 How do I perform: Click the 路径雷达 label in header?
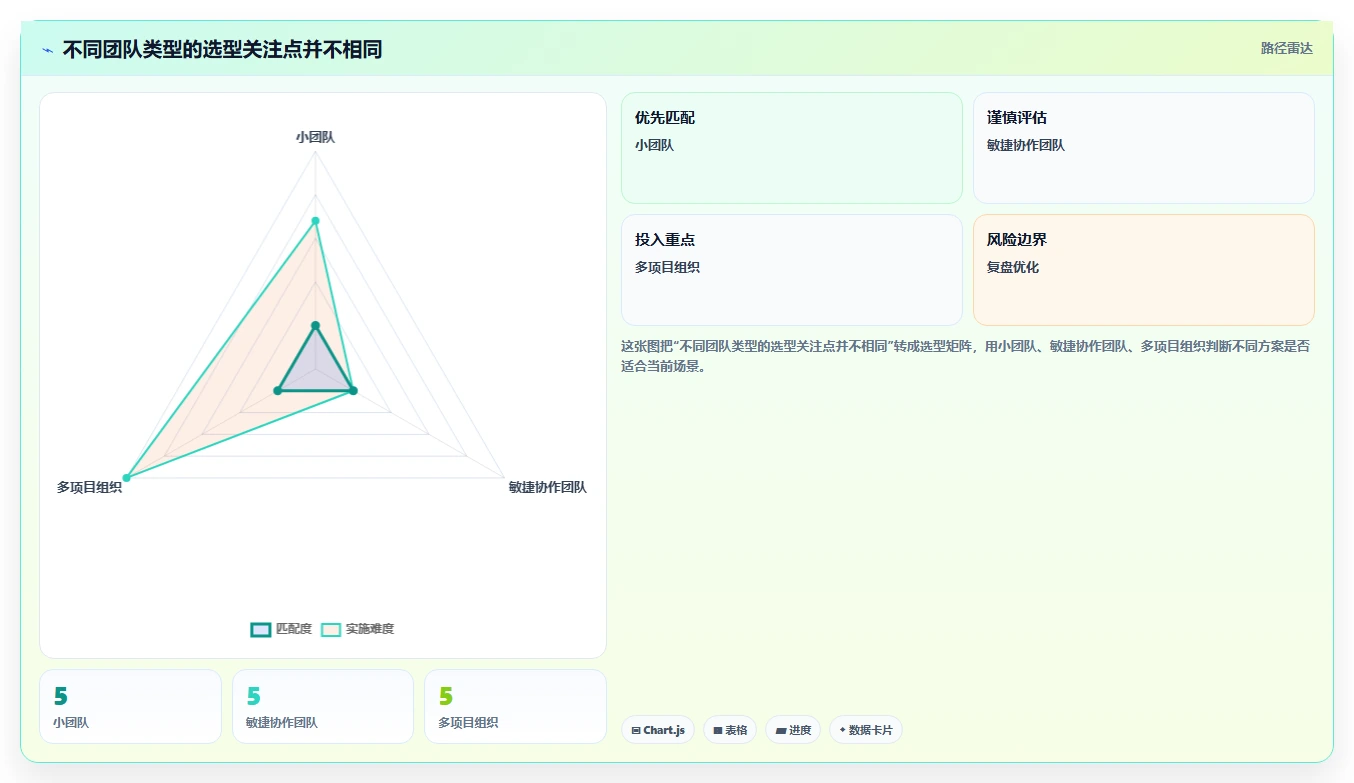(1286, 48)
